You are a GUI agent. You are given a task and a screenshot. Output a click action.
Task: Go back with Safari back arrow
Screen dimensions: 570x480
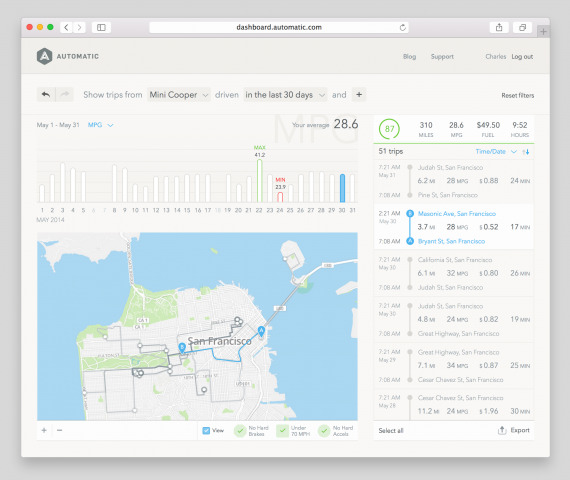coord(66,27)
